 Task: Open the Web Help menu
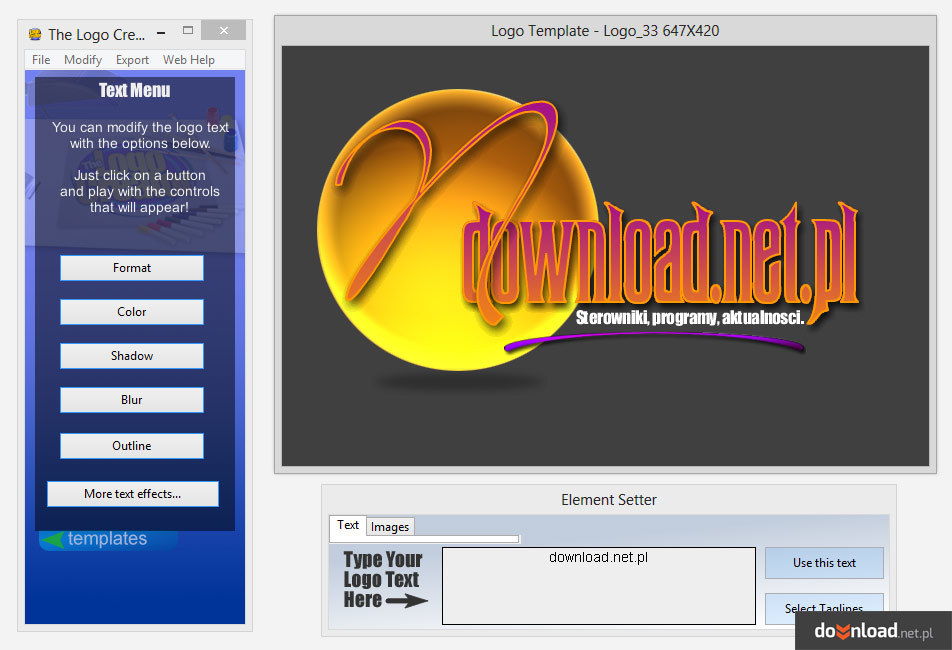click(189, 59)
